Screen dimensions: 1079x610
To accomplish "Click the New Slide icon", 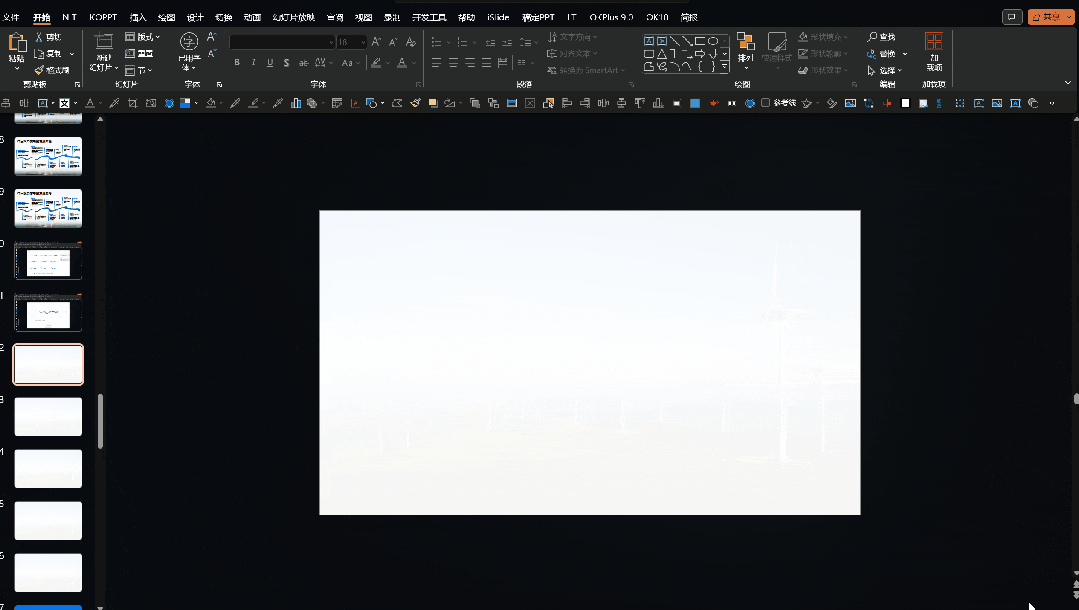I will tap(103, 41).
